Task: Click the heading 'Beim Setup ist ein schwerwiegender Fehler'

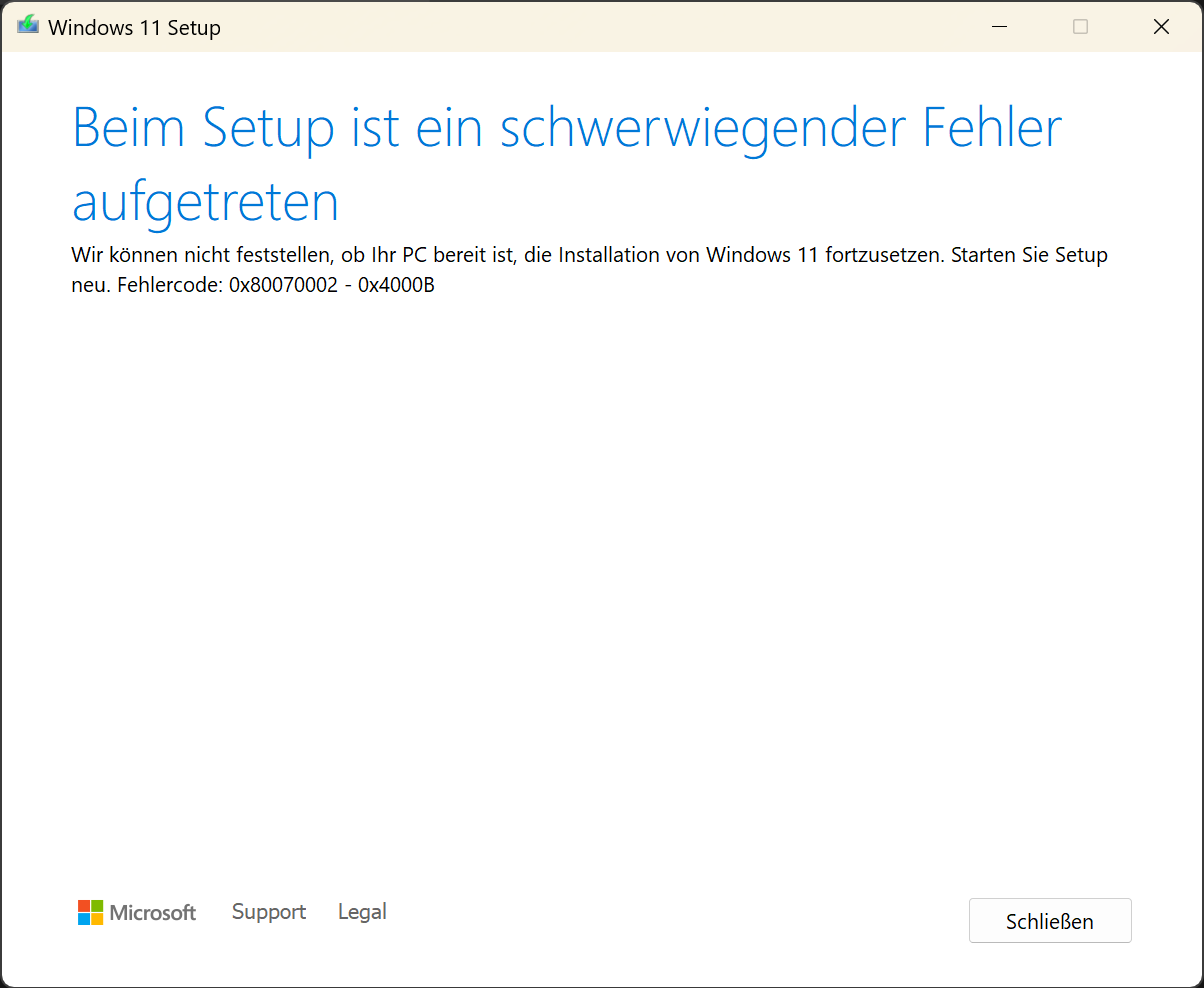Action: [x=567, y=128]
